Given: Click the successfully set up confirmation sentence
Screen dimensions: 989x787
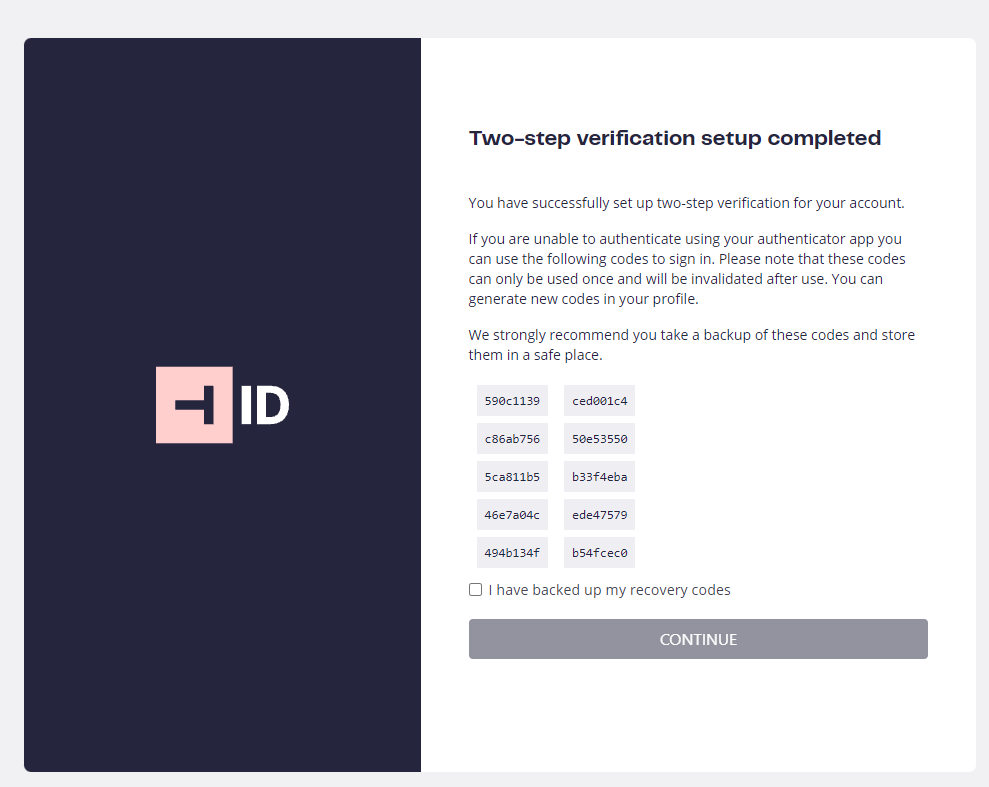Looking at the screenshot, I should 686,203.
